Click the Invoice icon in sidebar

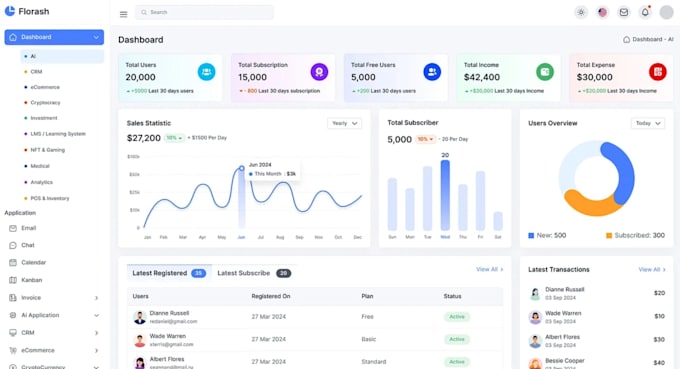13,298
